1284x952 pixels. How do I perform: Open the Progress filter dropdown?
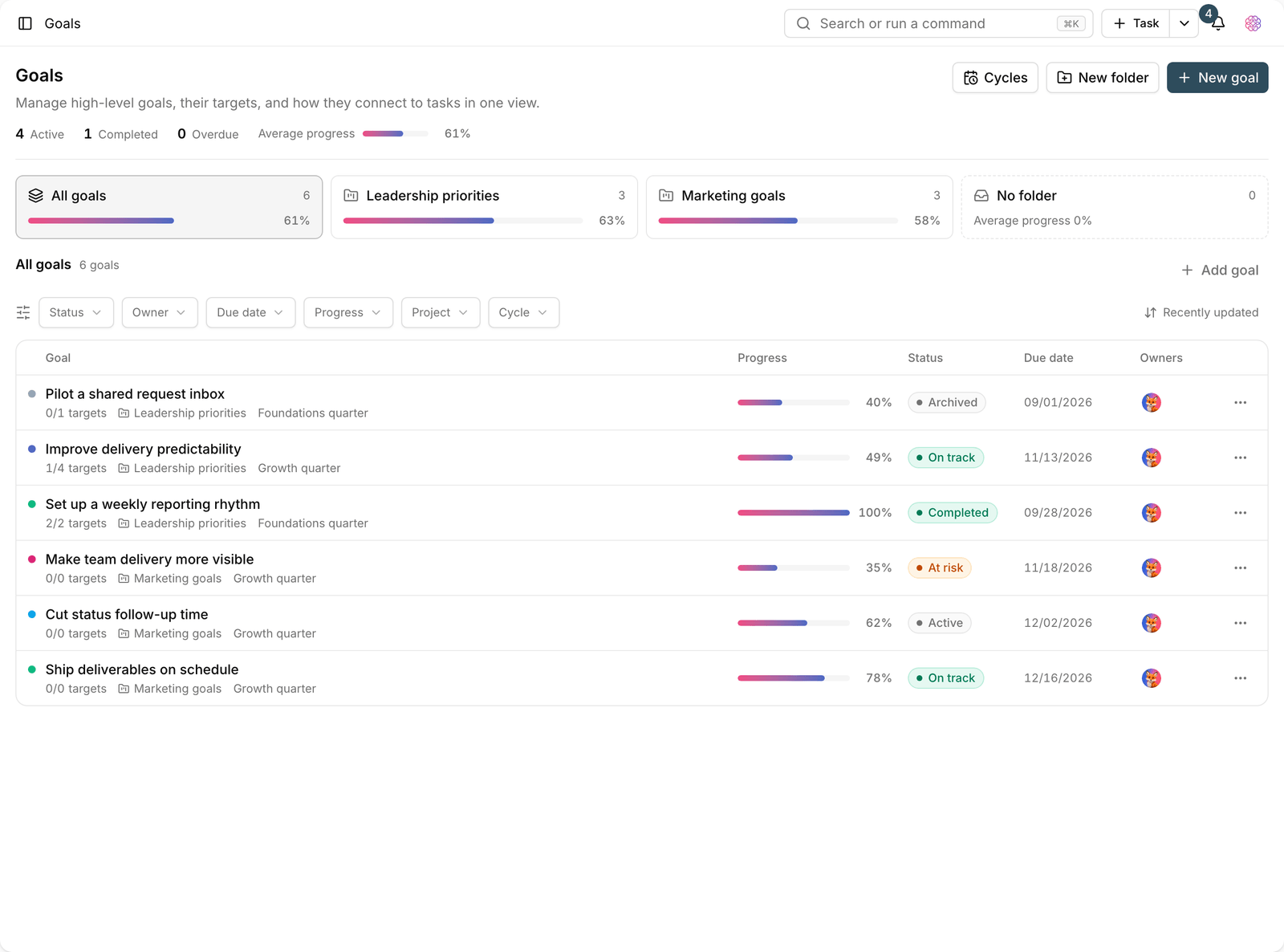[x=348, y=312]
